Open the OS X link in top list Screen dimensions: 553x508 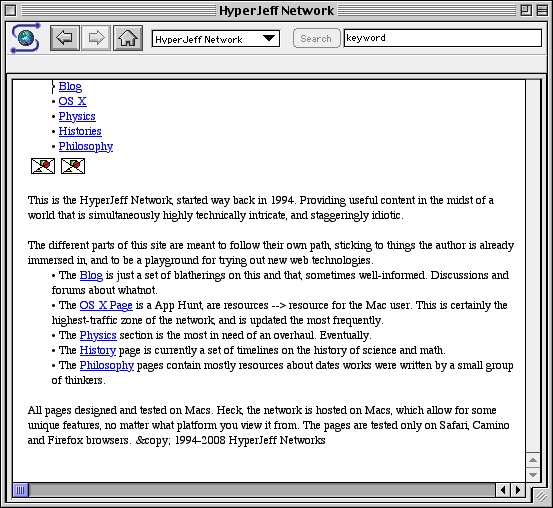[x=72, y=101]
